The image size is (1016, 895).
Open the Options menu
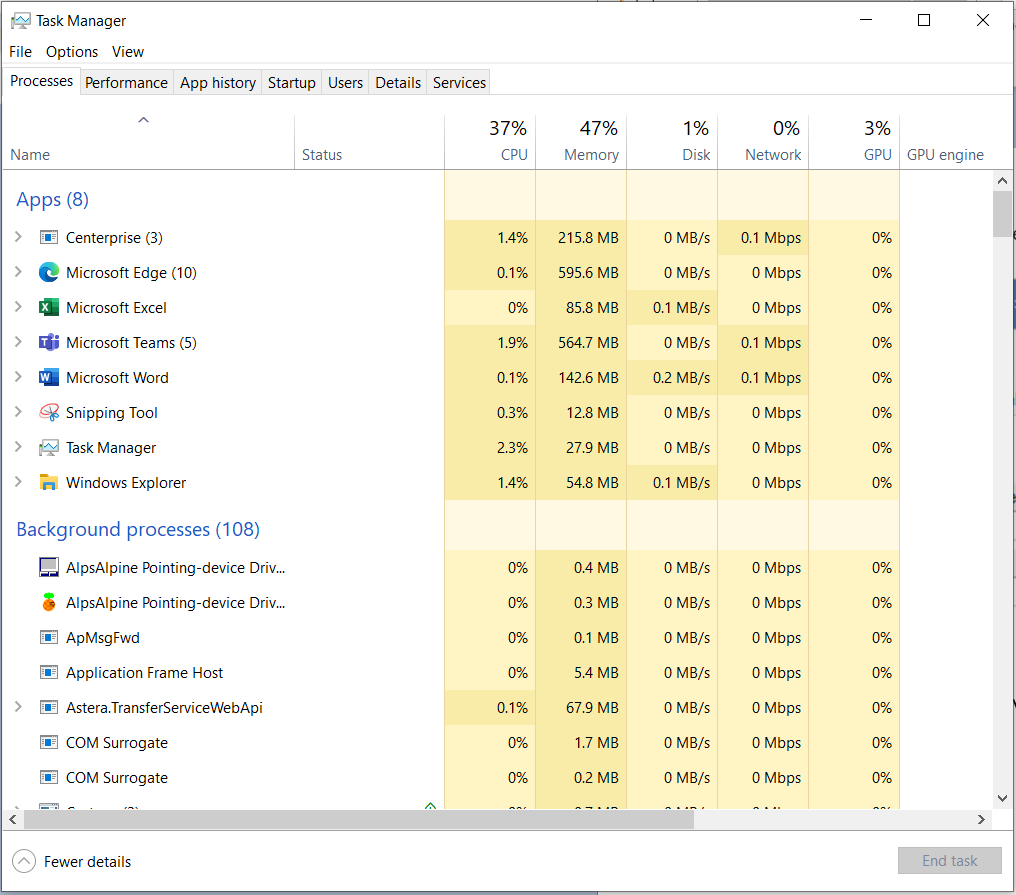pyautogui.click(x=72, y=52)
